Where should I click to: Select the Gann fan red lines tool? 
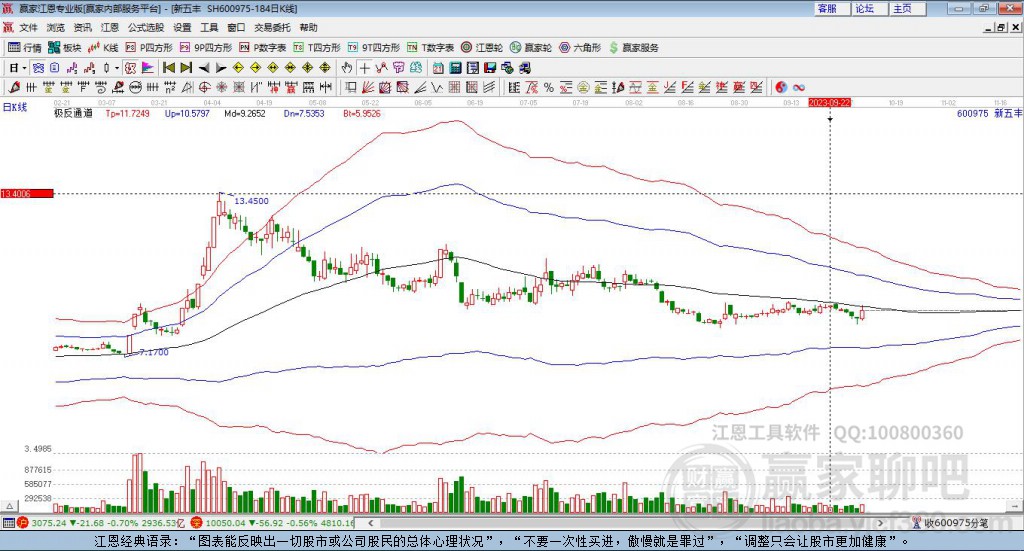(x=368, y=87)
